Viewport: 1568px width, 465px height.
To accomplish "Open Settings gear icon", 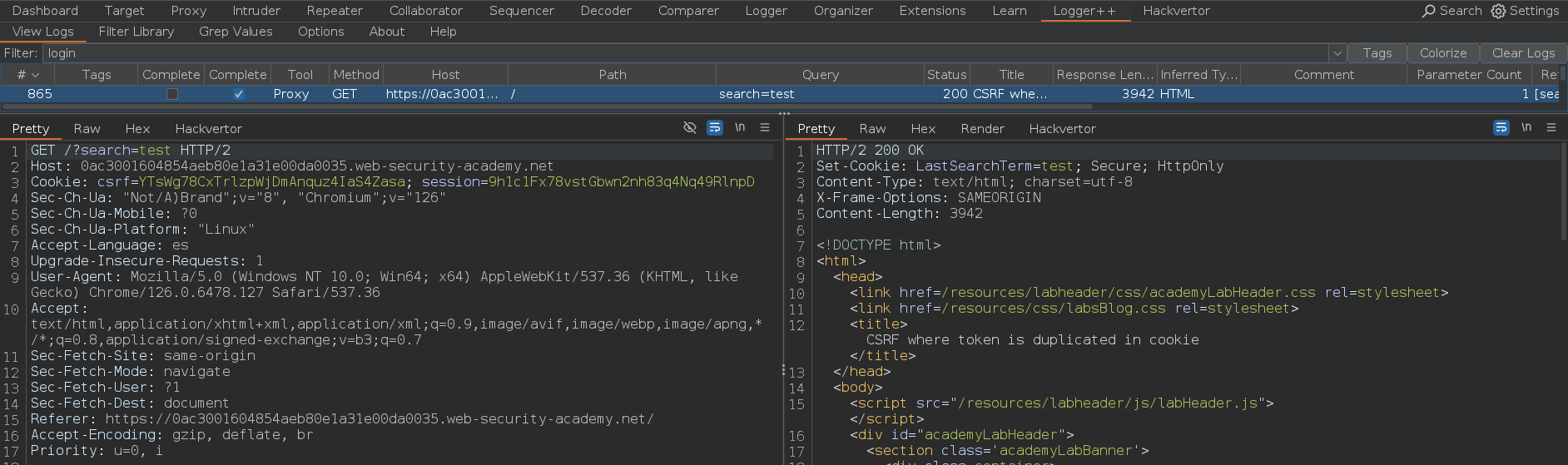I will tap(1498, 11).
